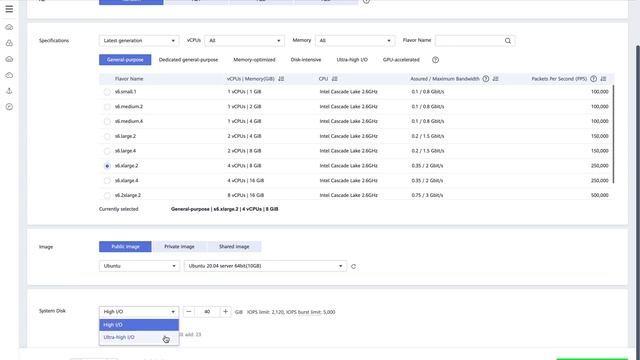The width and height of the screenshot is (640, 360).
Task: Click the system disk size field showing 40
Action: point(207,312)
